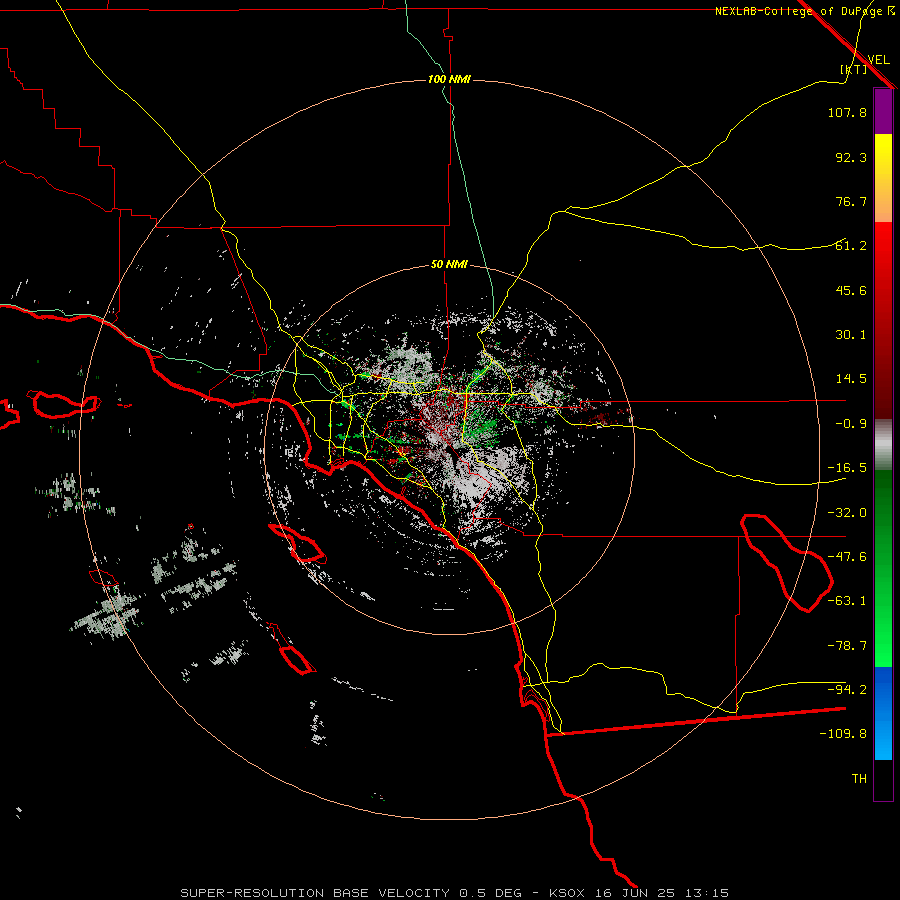Click the 100 NMI range ring label
900x900 pixels.
[x=449, y=79]
